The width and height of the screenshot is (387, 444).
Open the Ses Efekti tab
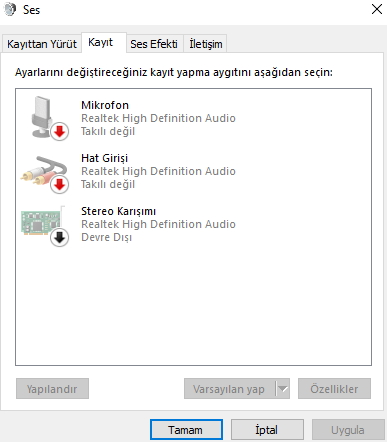pos(154,44)
